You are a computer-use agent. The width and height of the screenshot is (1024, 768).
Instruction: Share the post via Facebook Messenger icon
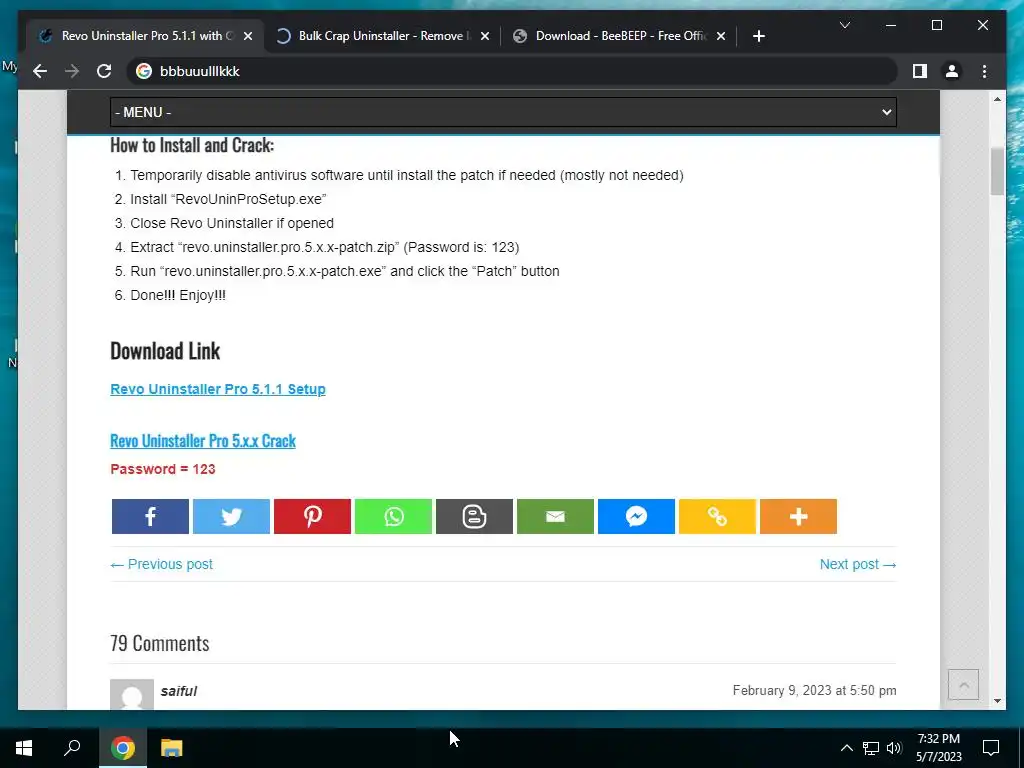coord(636,517)
